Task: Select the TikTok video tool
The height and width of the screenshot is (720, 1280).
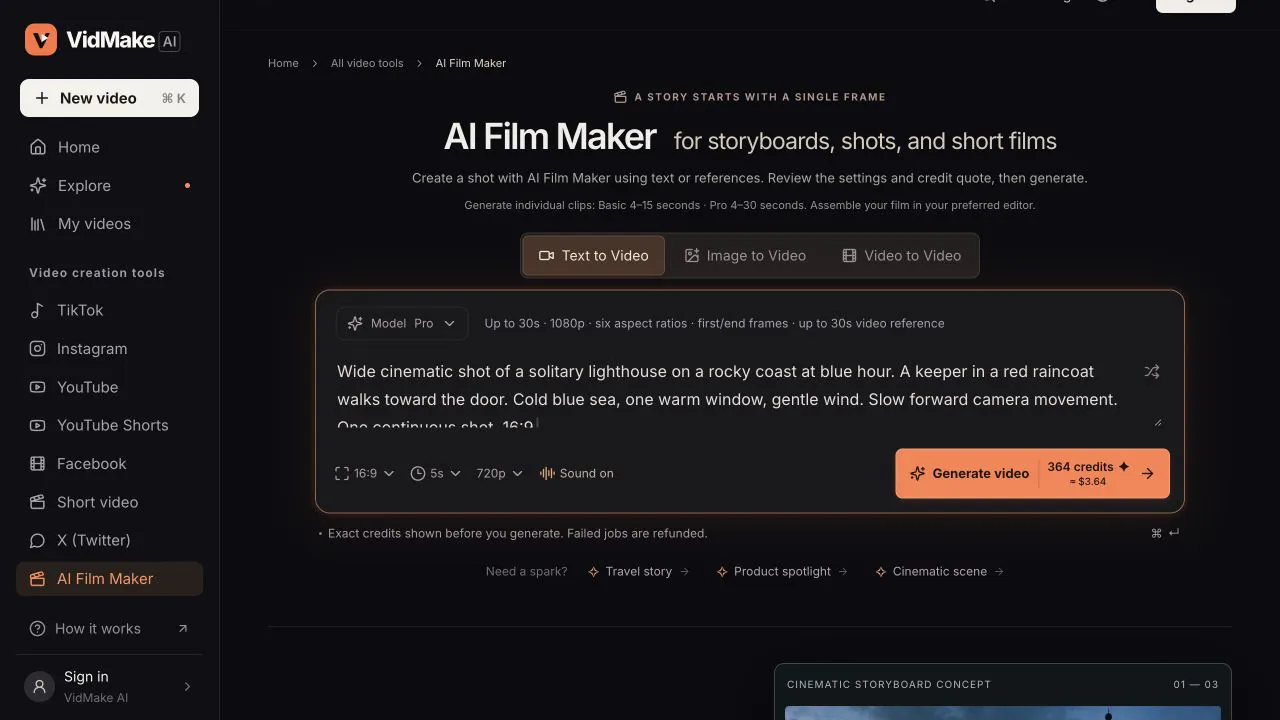Action: [110, 310]
